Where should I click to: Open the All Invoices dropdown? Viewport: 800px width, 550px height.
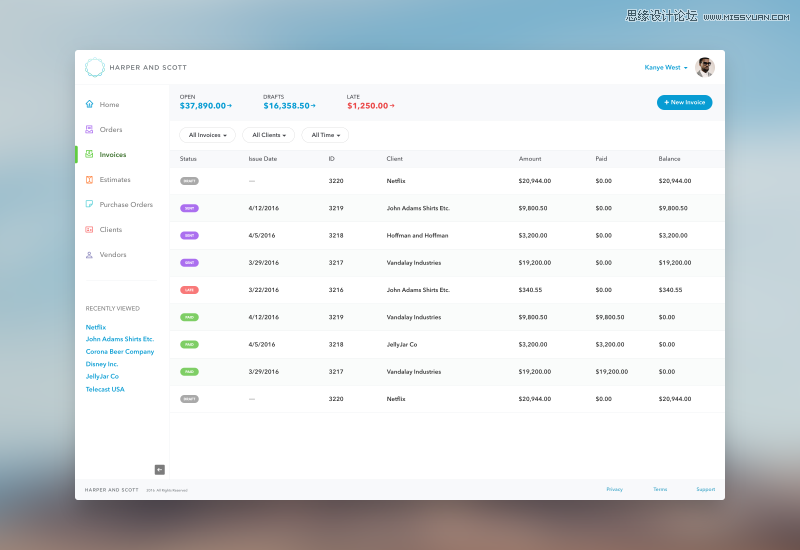[208, 135]
